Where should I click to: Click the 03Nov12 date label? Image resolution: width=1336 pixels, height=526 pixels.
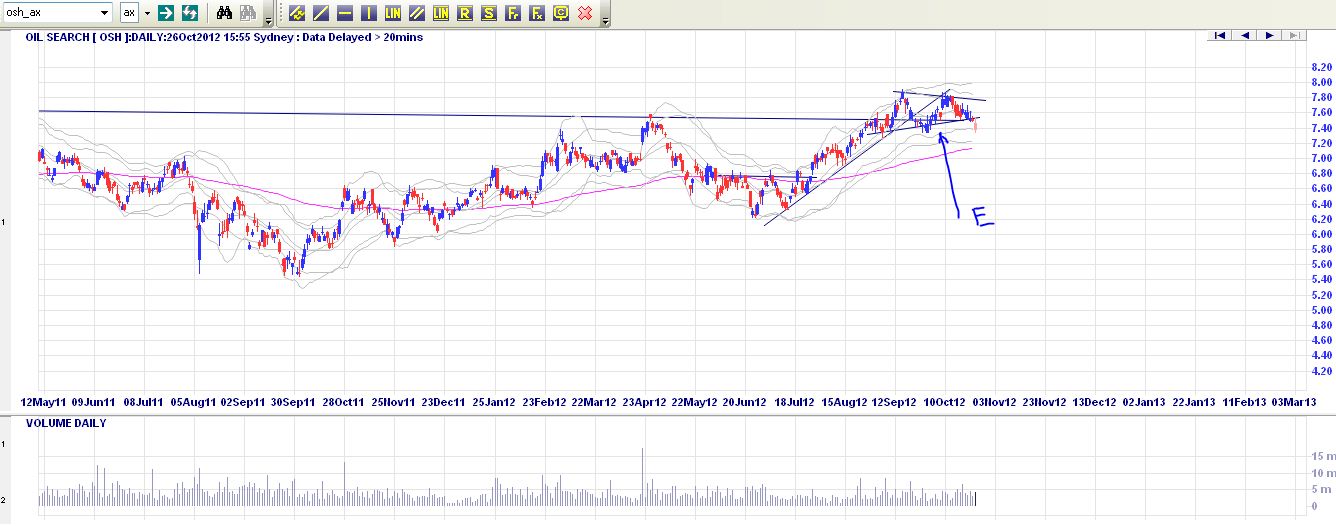994,402
